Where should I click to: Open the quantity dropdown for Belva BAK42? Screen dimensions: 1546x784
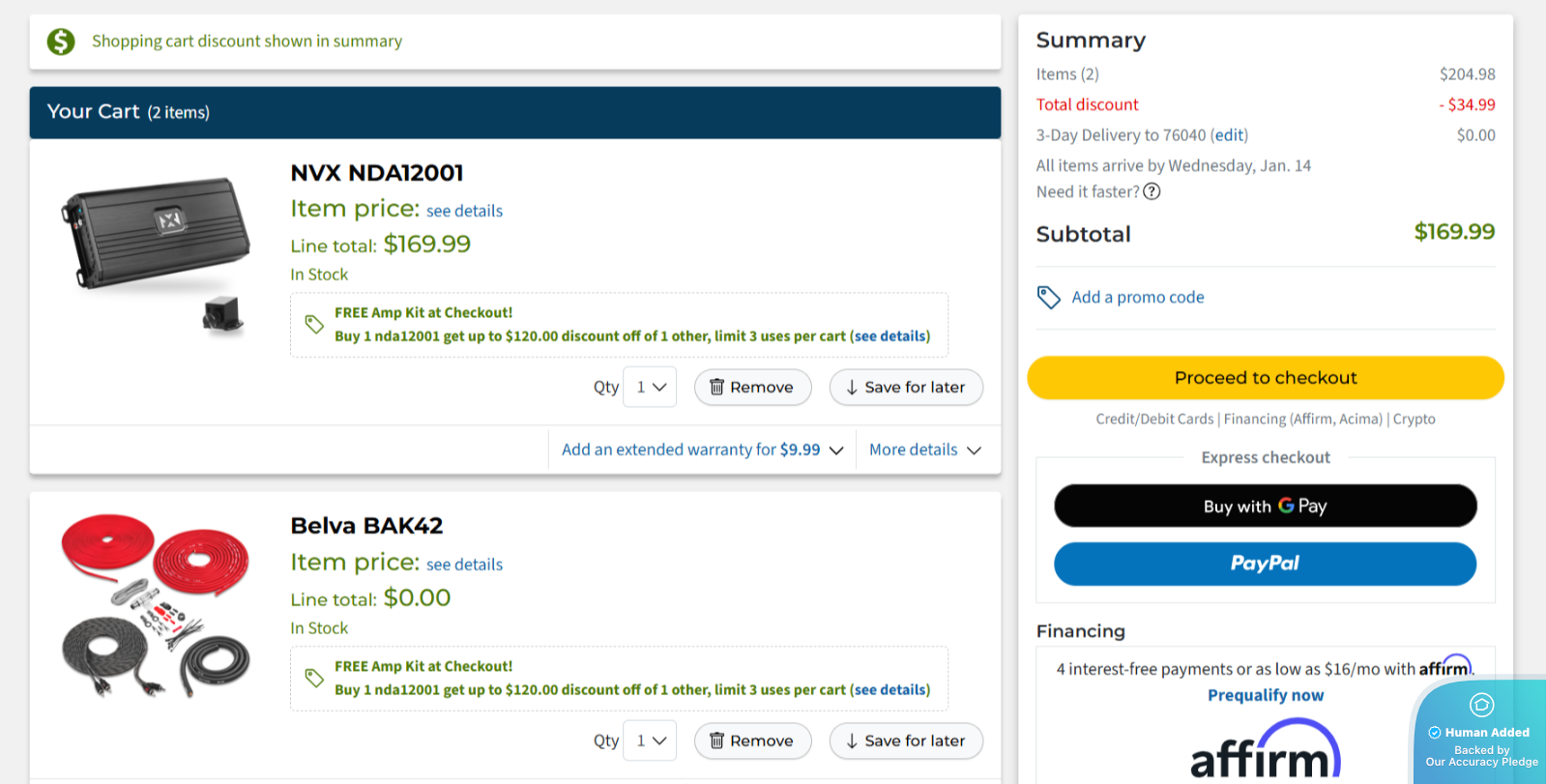[x=650, y=740]
